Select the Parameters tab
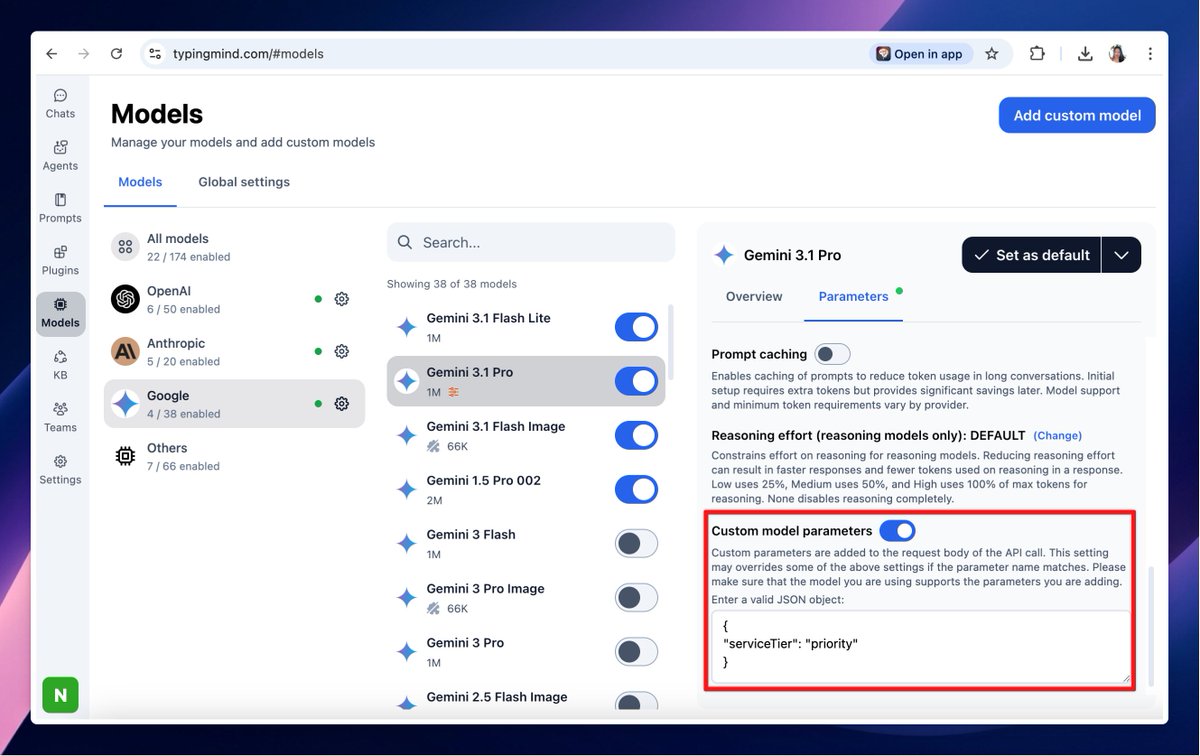Screen dimensions: 1200x756 853,297
